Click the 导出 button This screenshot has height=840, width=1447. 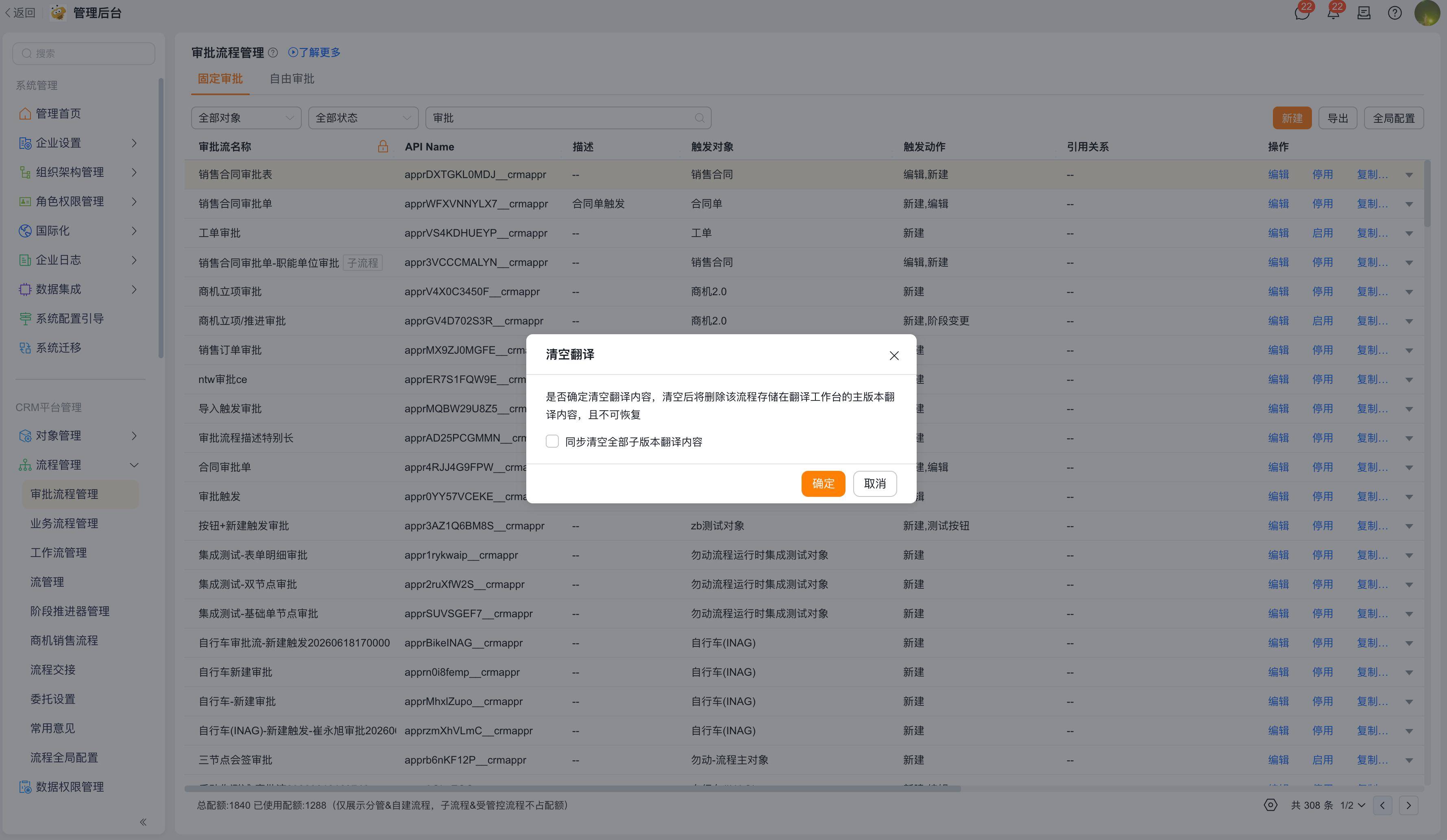click(1337, 118)
